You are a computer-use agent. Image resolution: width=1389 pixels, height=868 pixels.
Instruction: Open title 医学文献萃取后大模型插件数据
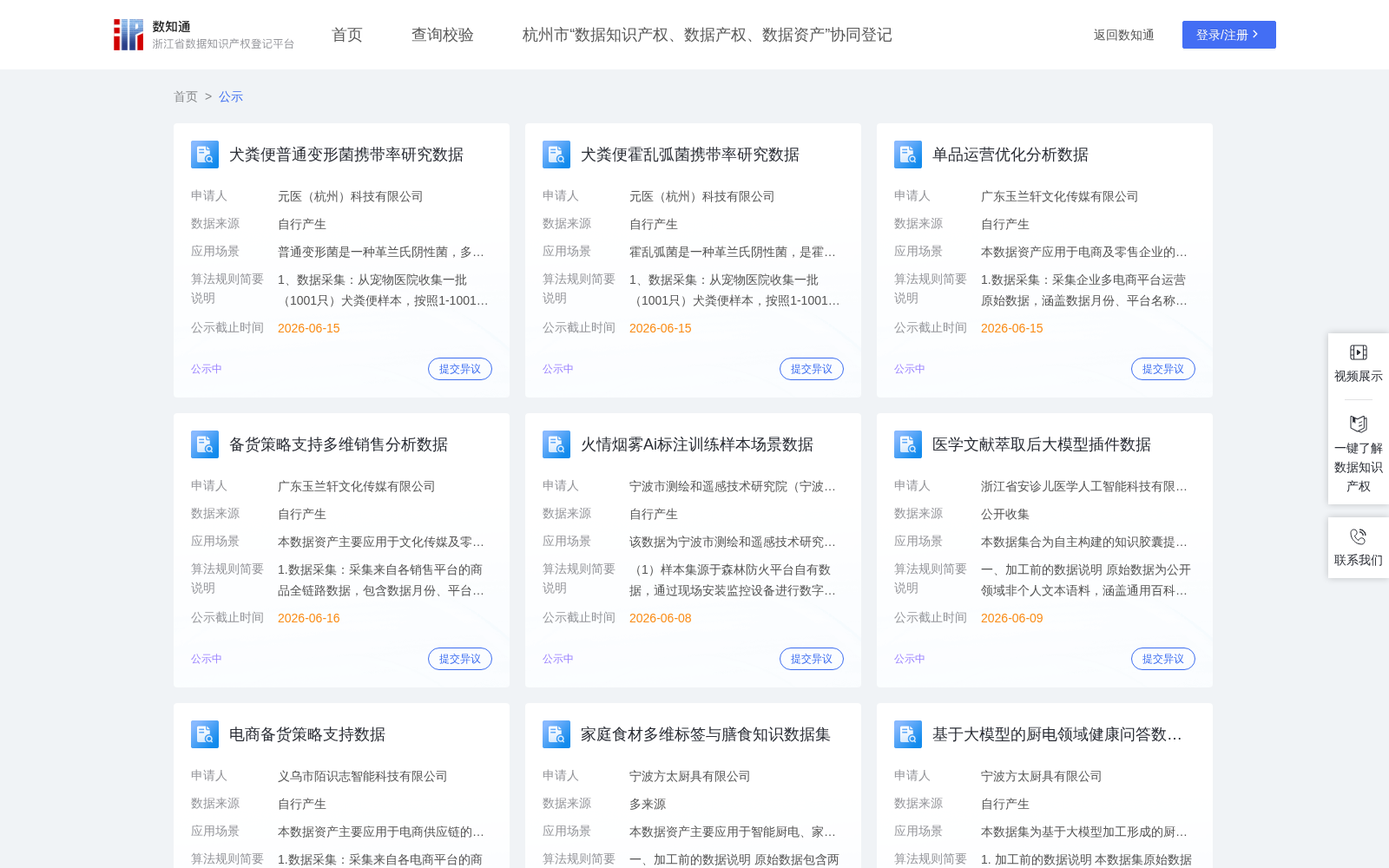click(x=1042, y=444)
